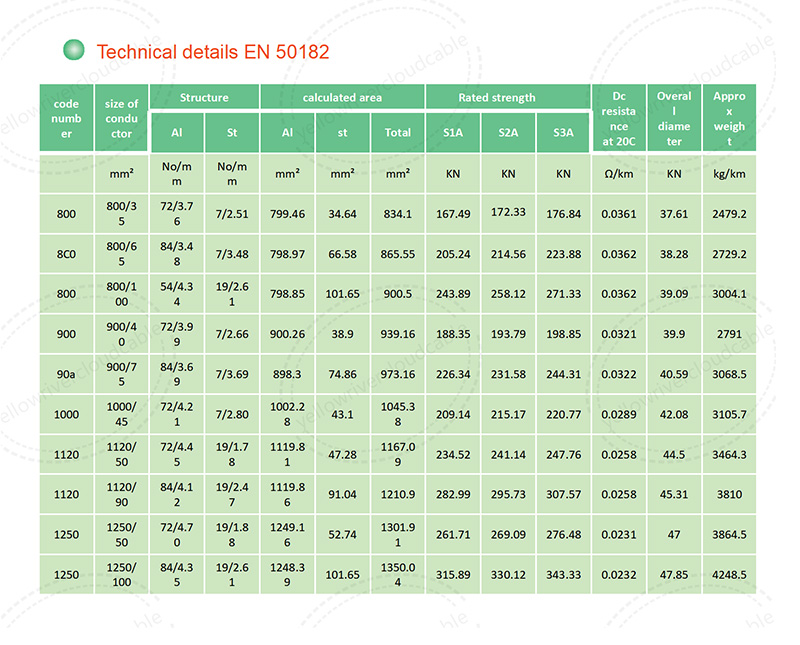Select the S3A value 271.33
This screenshot has height=645, width=800.
563,294
